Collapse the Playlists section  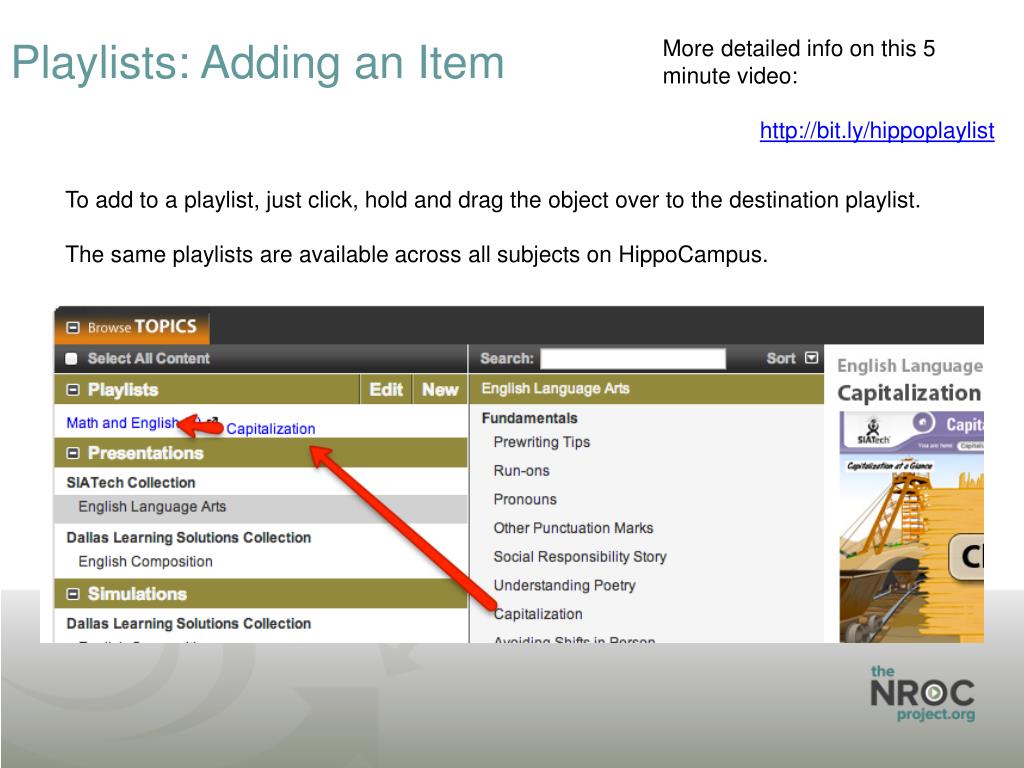[73, 390]
